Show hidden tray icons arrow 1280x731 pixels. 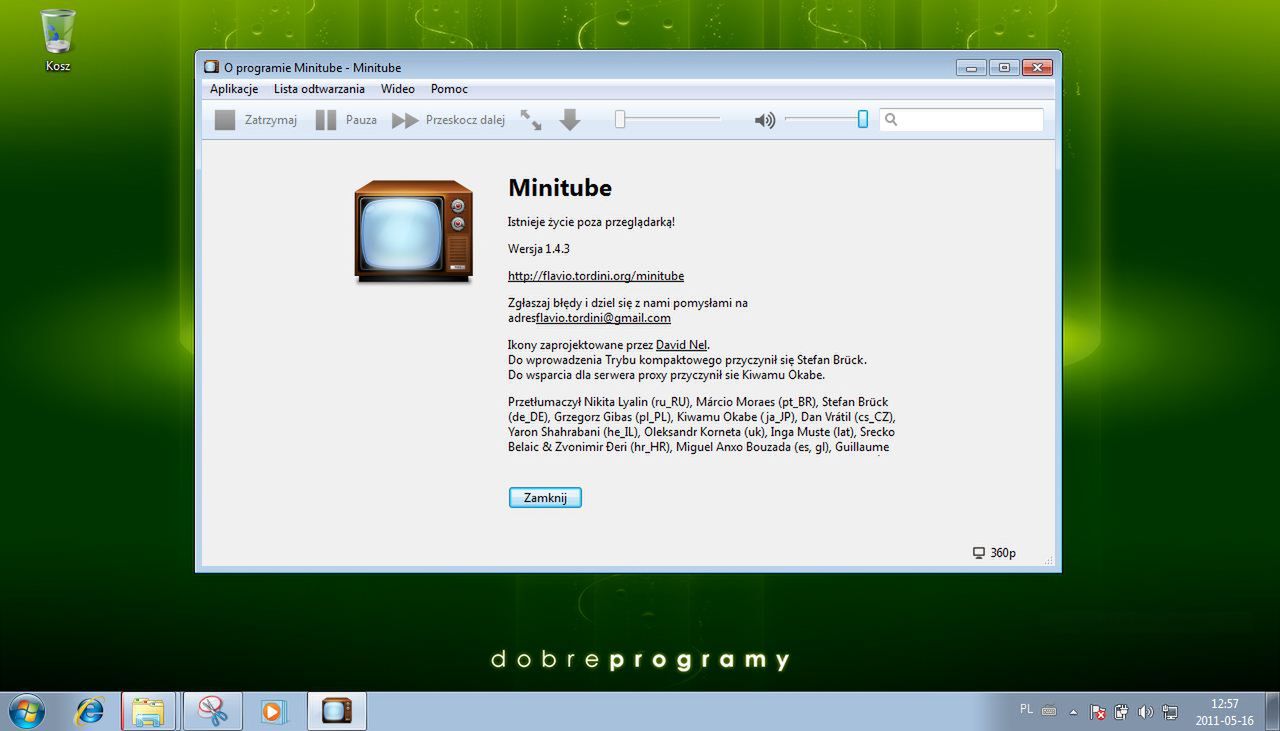[1073, 712]
